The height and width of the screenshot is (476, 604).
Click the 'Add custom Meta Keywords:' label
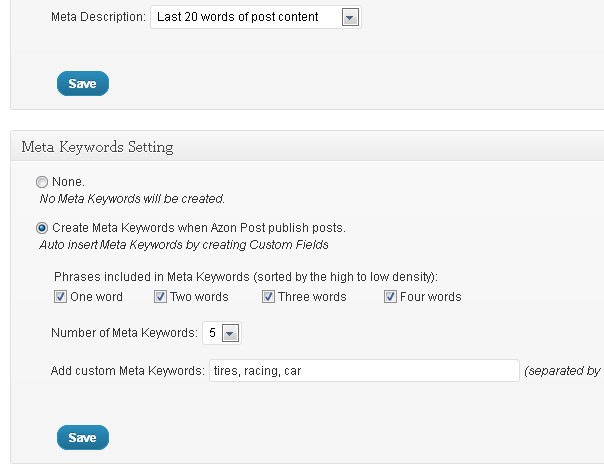[x=128, y=371]
